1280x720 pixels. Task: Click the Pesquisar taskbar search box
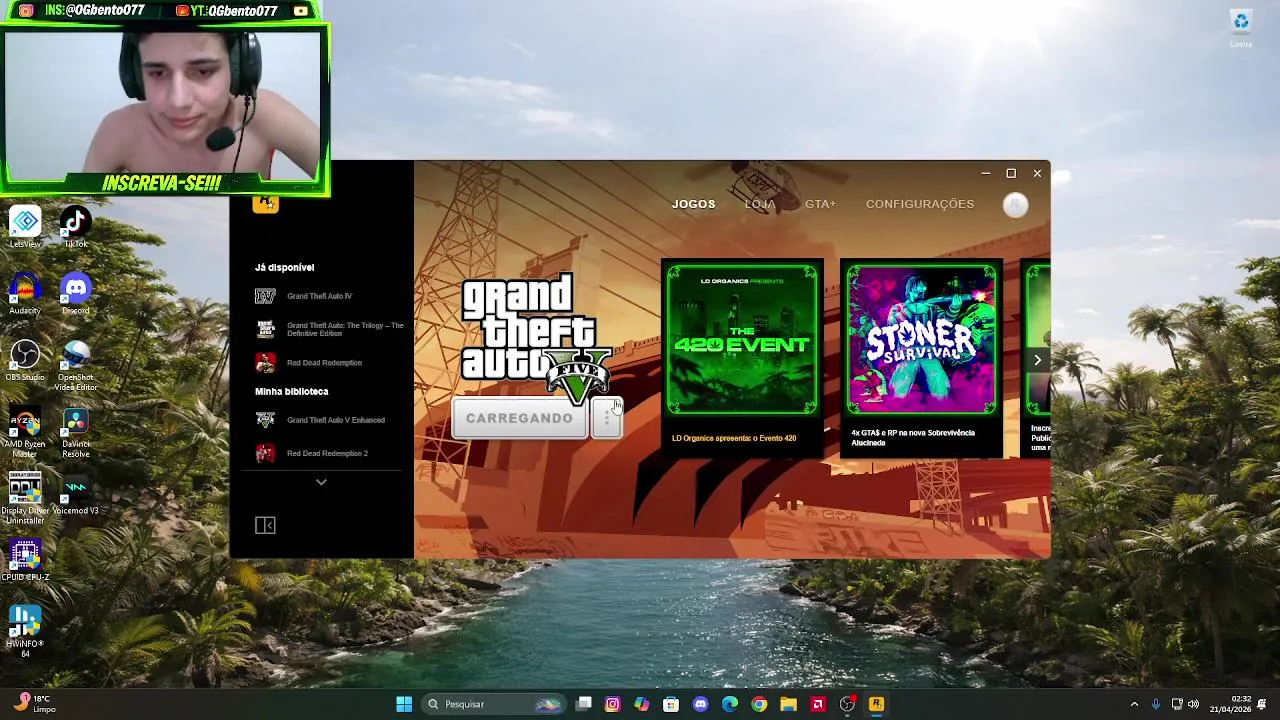(x=493, y=704)
